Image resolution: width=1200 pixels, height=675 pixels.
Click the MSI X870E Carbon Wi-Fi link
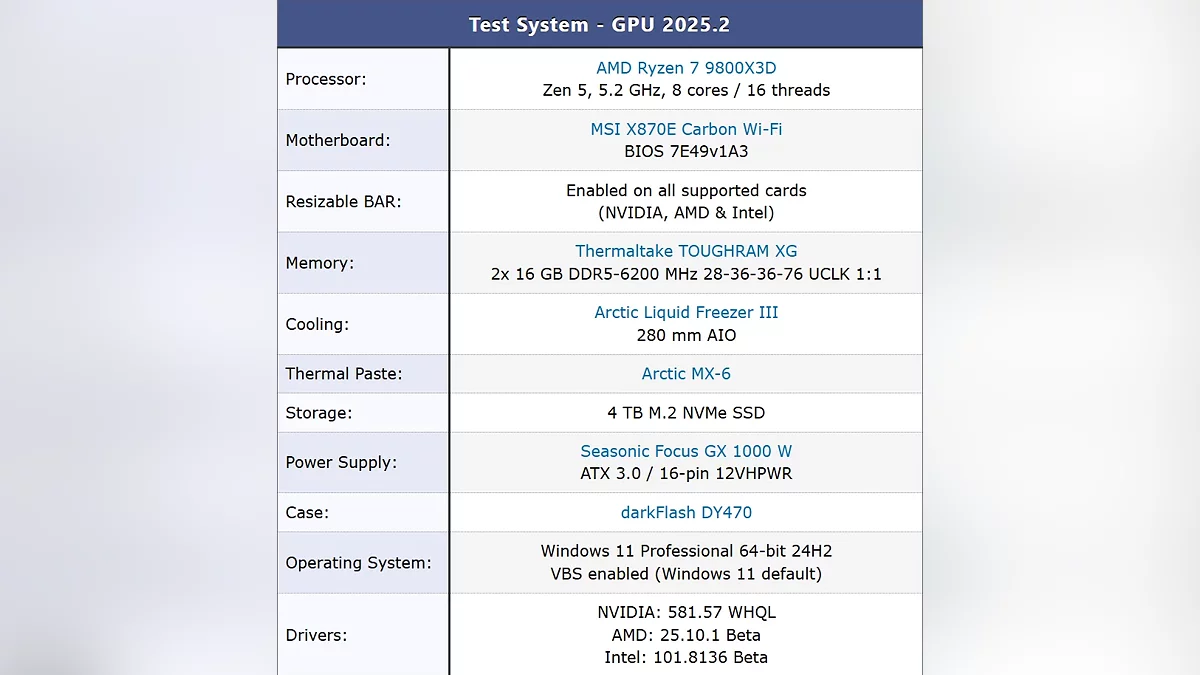point(686,129)
